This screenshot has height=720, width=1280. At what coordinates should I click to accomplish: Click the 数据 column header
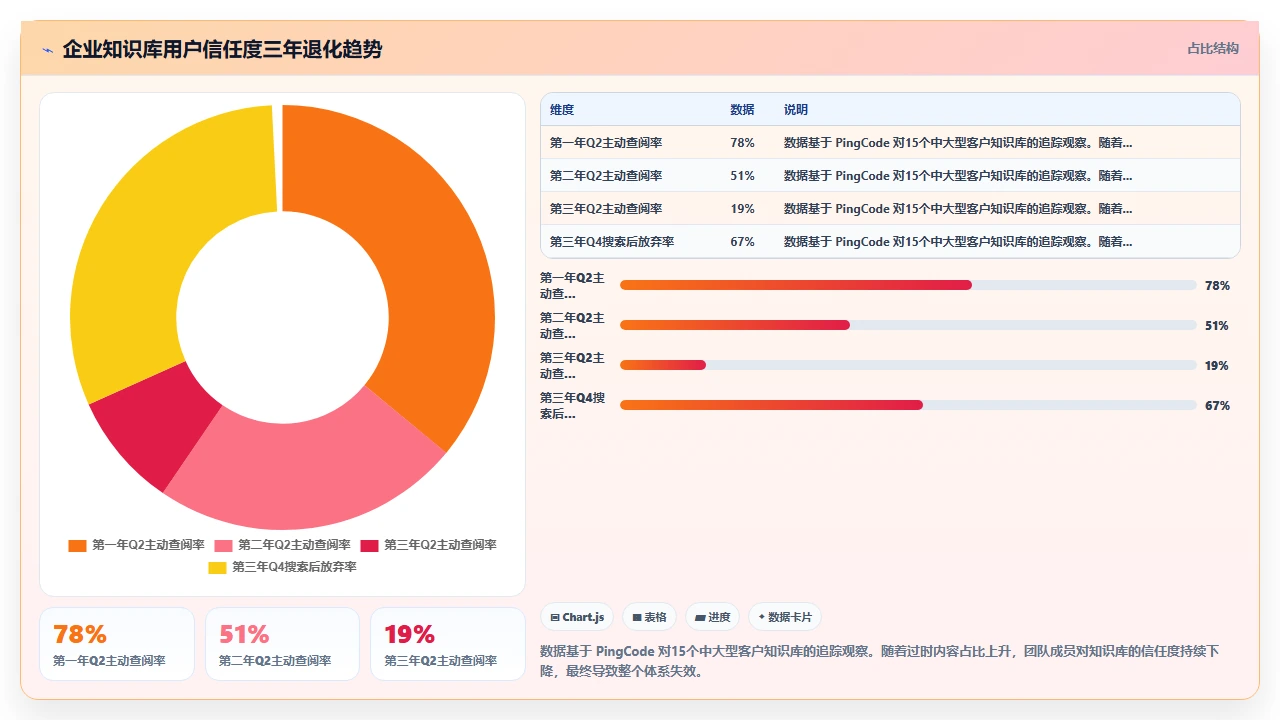pyautogui.click(x=742, y=110)
